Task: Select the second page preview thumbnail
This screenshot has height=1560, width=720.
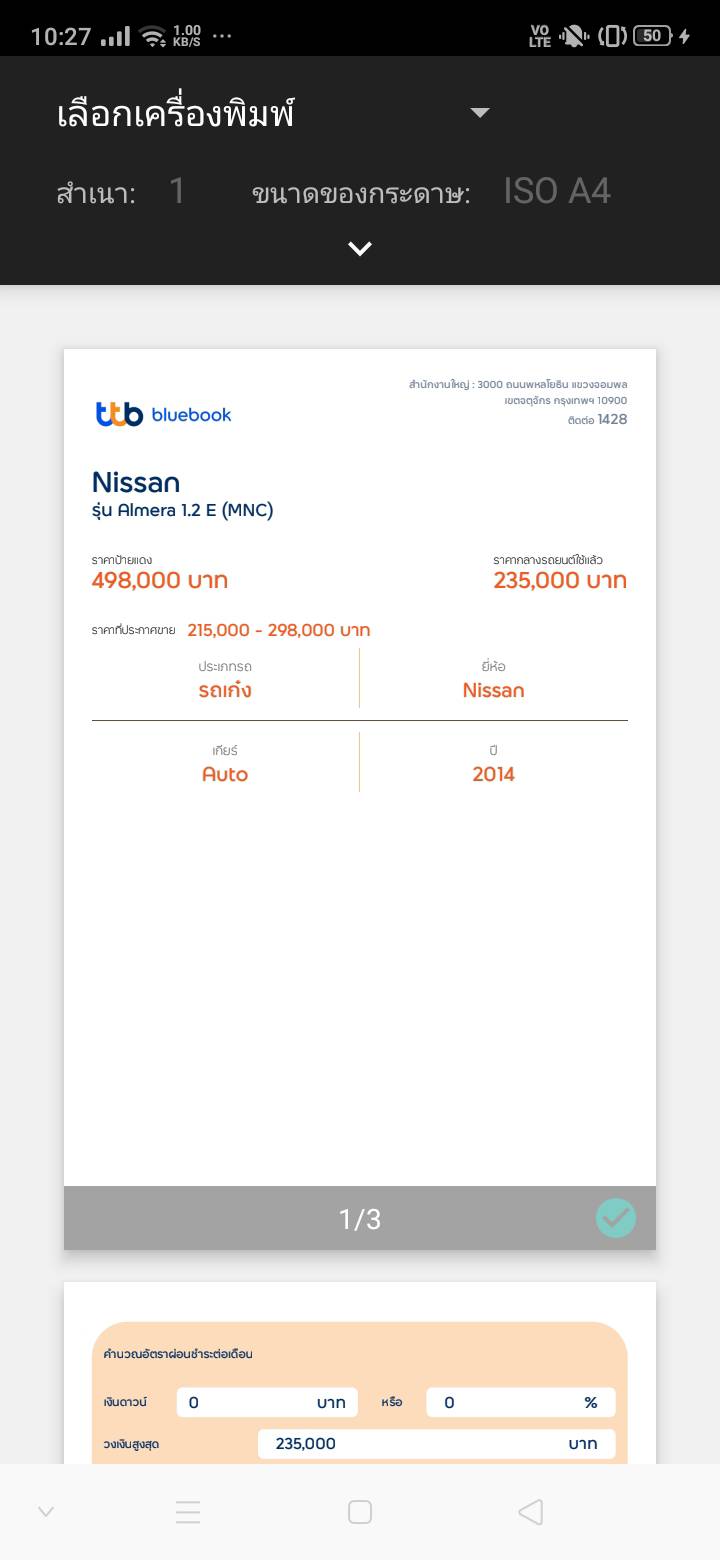Action: coord(360,1380)
